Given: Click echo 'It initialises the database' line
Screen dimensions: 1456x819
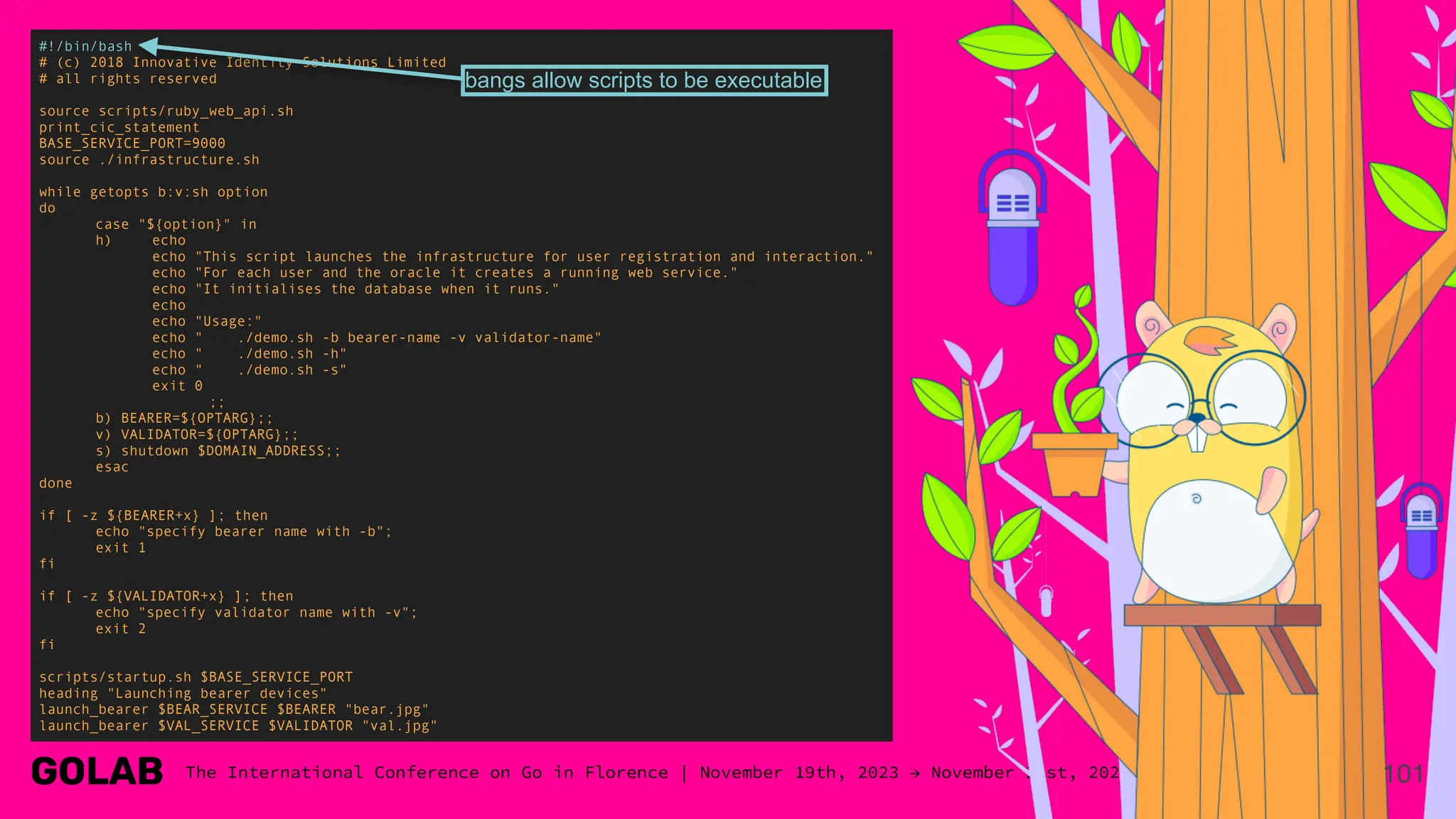Looking at the screenshot, I should [355, 289].
